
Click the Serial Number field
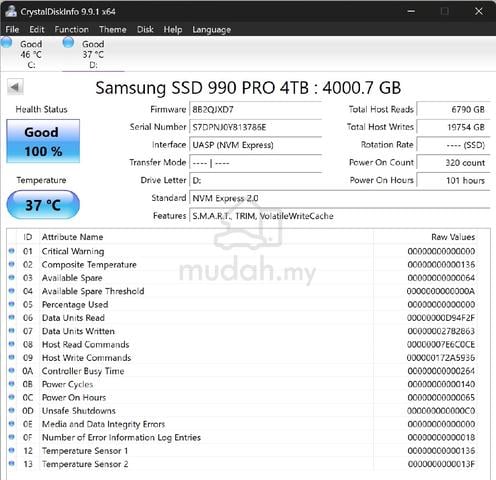coord(255,127)
